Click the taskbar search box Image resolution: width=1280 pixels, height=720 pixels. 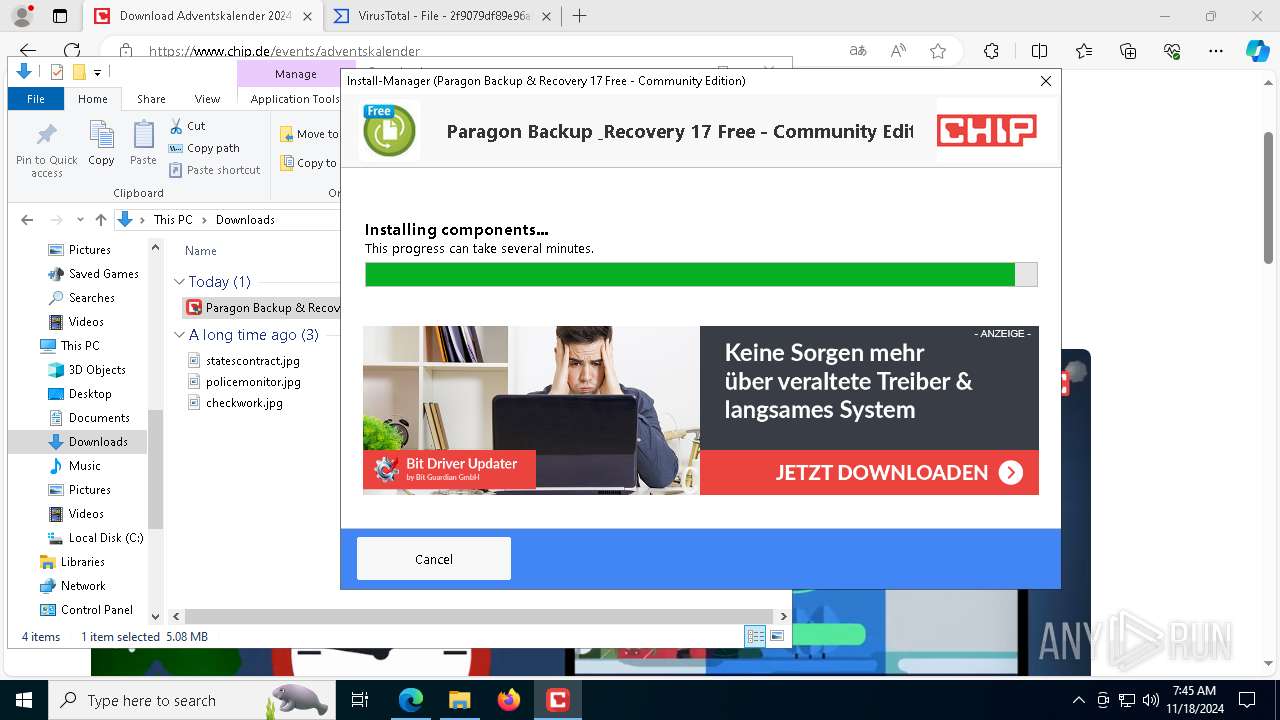click(192, 700)
